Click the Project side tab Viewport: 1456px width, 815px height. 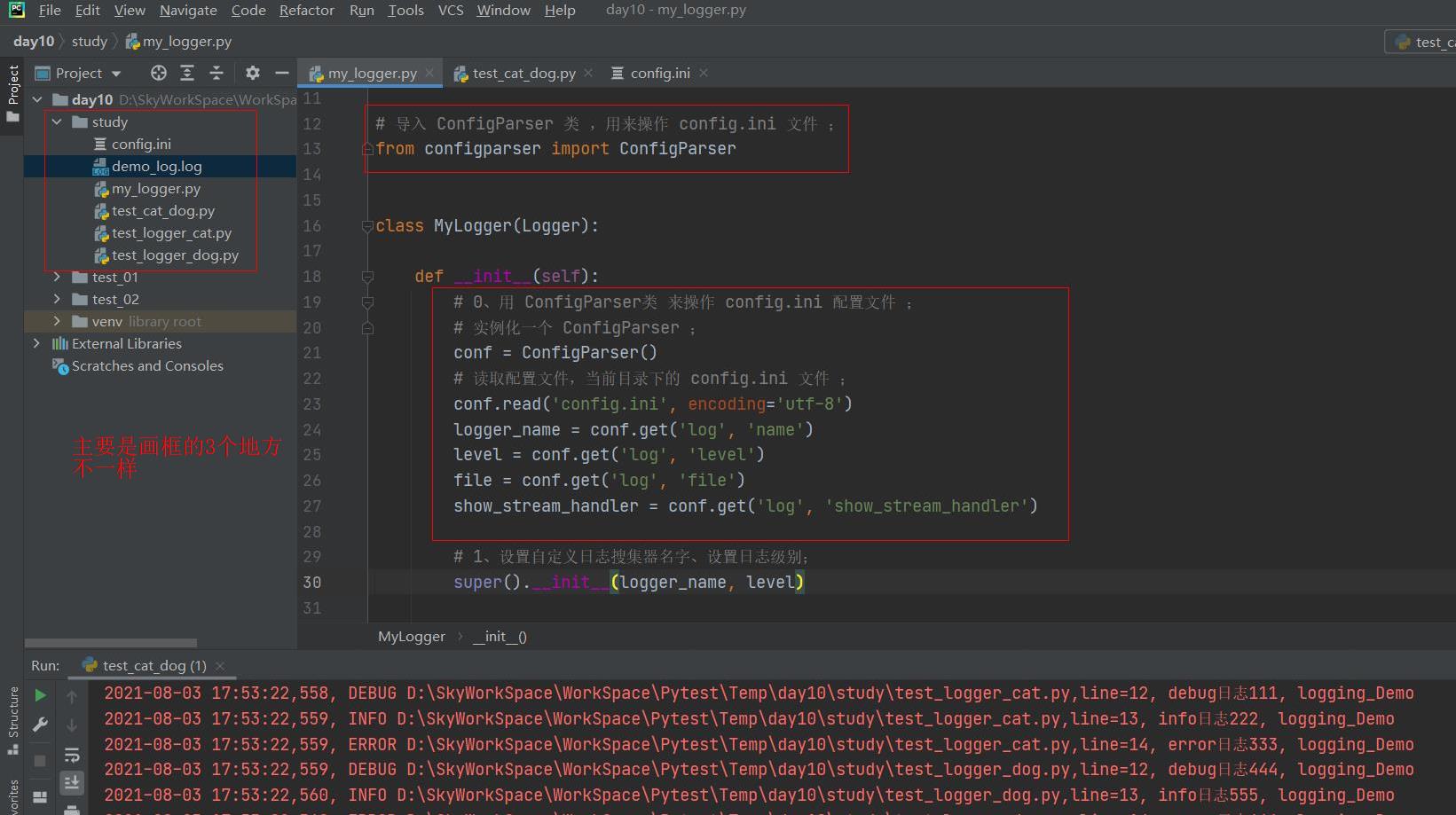(12, 95)
